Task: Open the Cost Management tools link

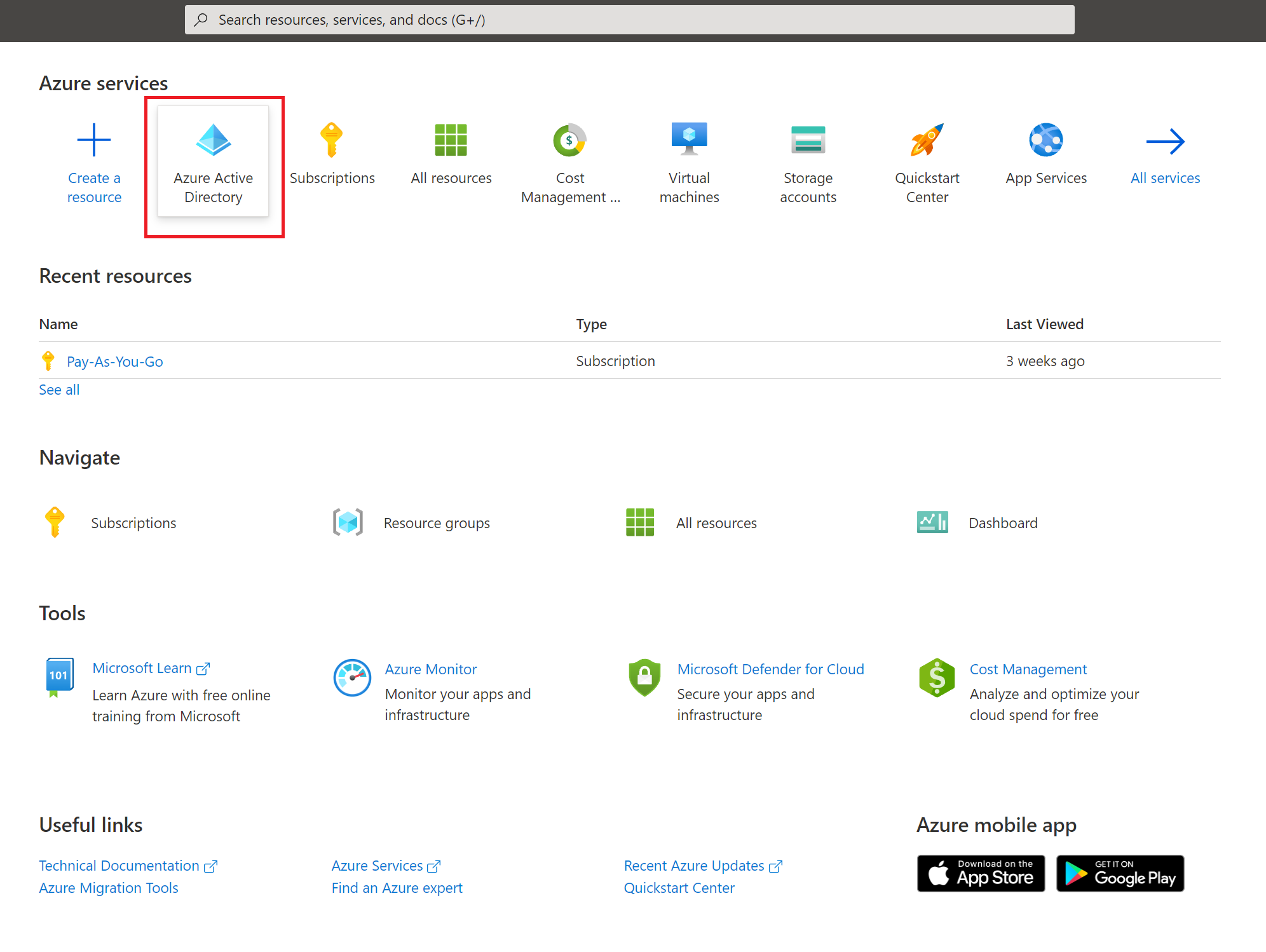Action: click(1028, 669)
